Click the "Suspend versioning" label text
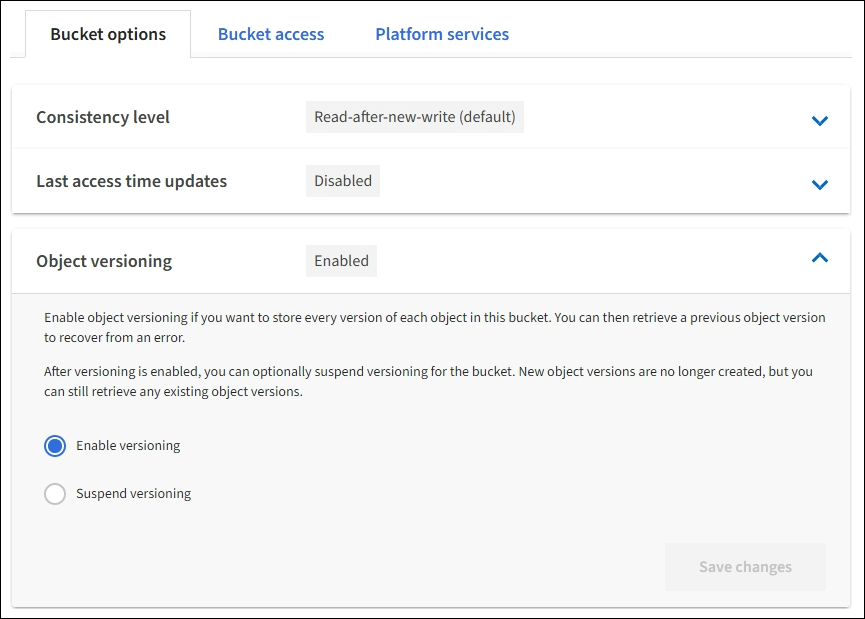Image resolution: width=865 pixels, height=619 pixels. [133, 494]
